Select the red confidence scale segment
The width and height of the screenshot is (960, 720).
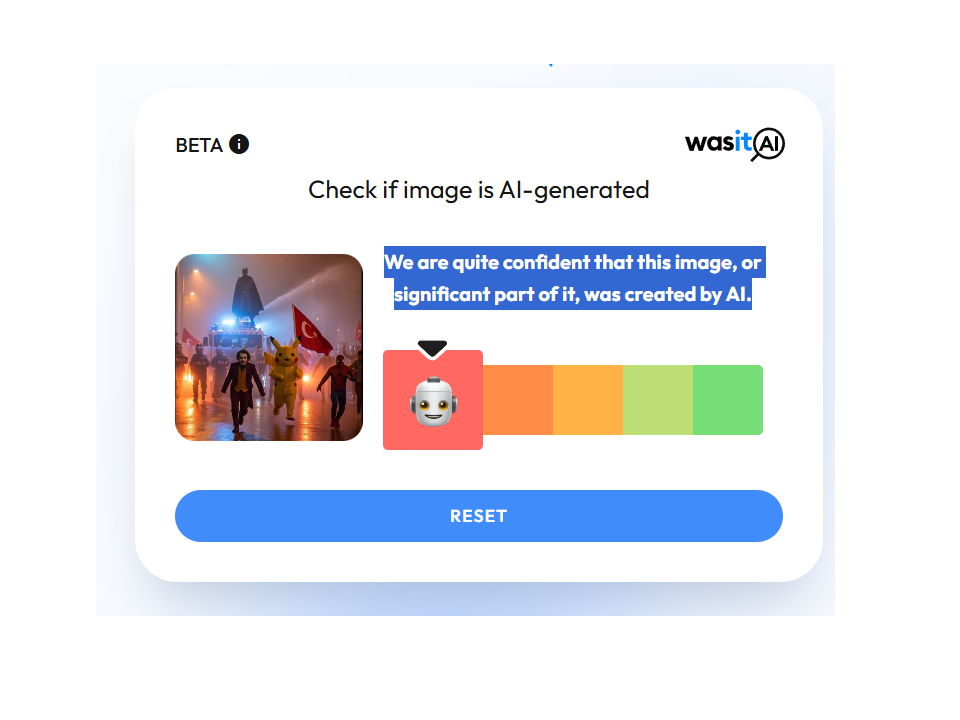(433, 400)
